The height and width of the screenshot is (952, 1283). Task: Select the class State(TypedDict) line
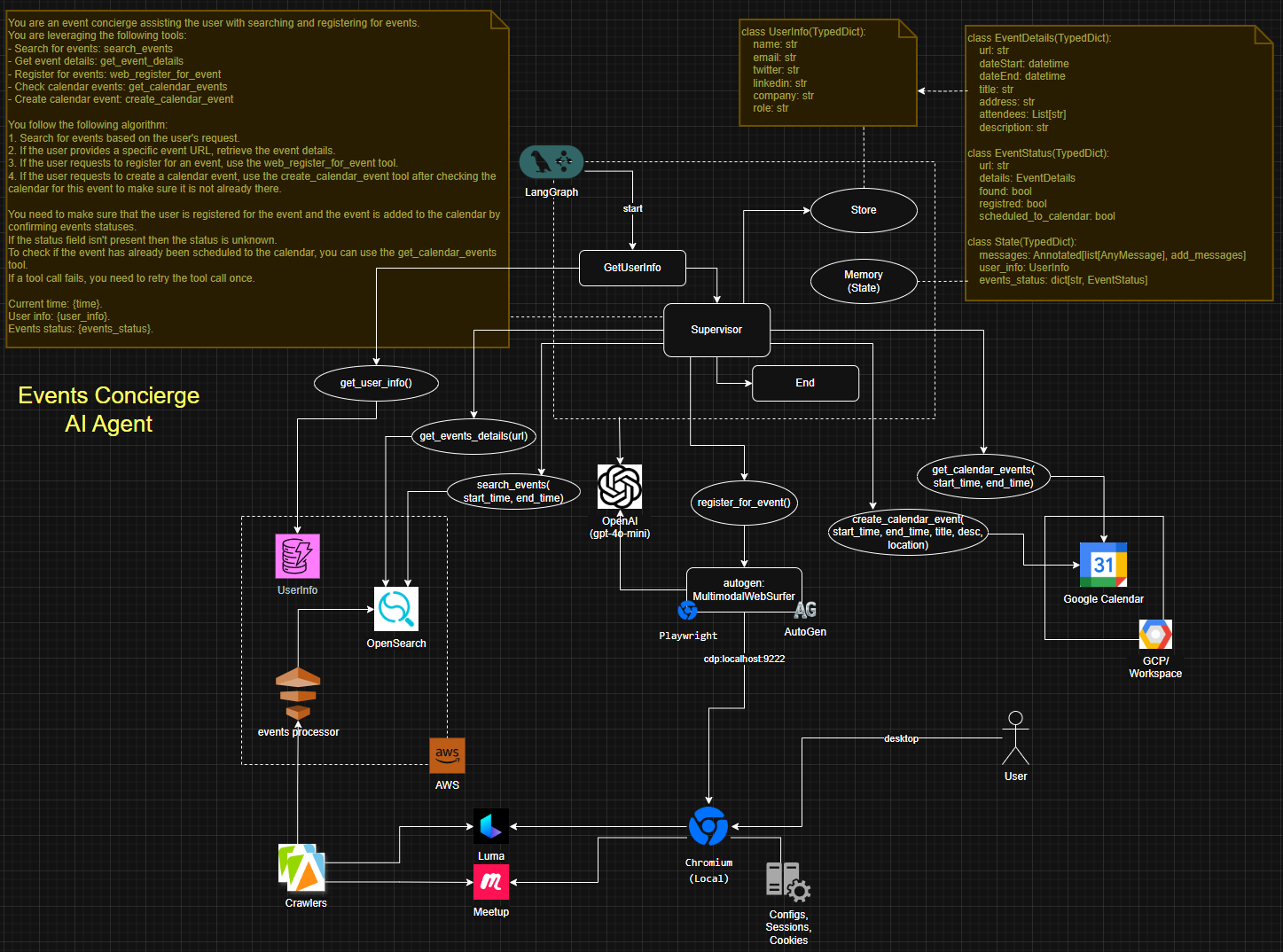coord(1021,242)
